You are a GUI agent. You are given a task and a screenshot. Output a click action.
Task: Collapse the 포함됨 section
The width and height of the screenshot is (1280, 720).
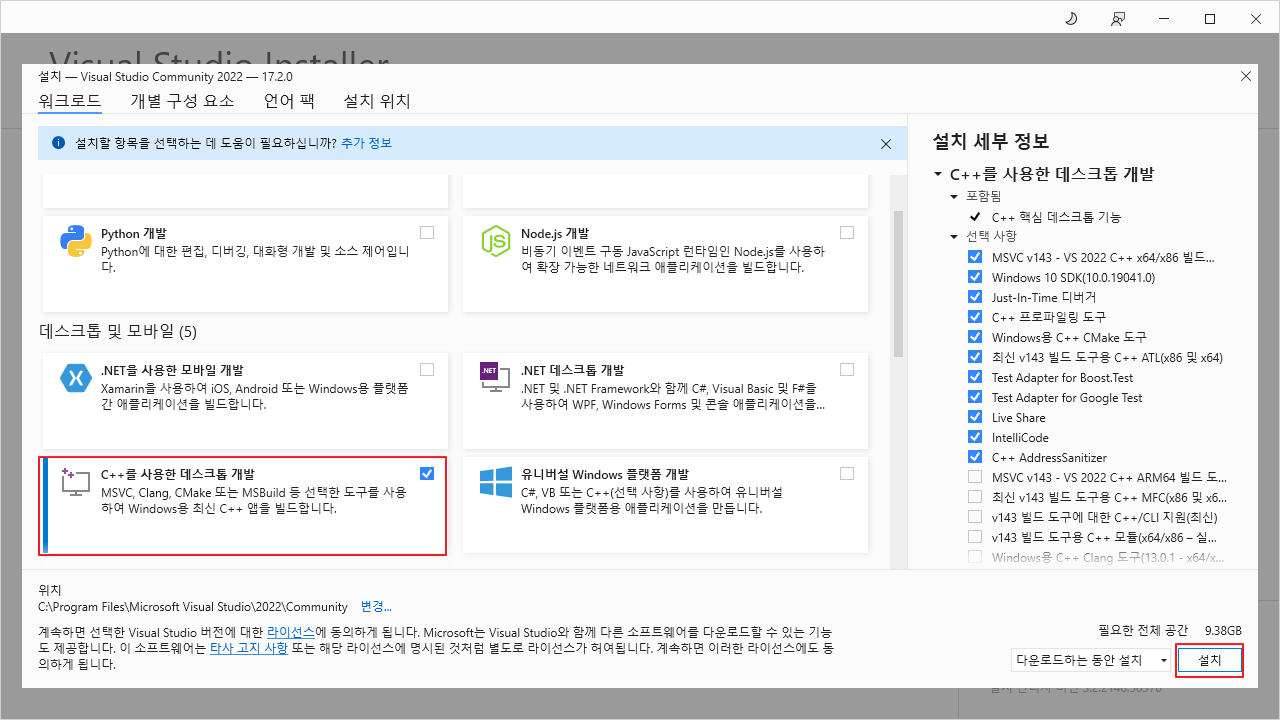pyautogui.click(x=954, y=196)
